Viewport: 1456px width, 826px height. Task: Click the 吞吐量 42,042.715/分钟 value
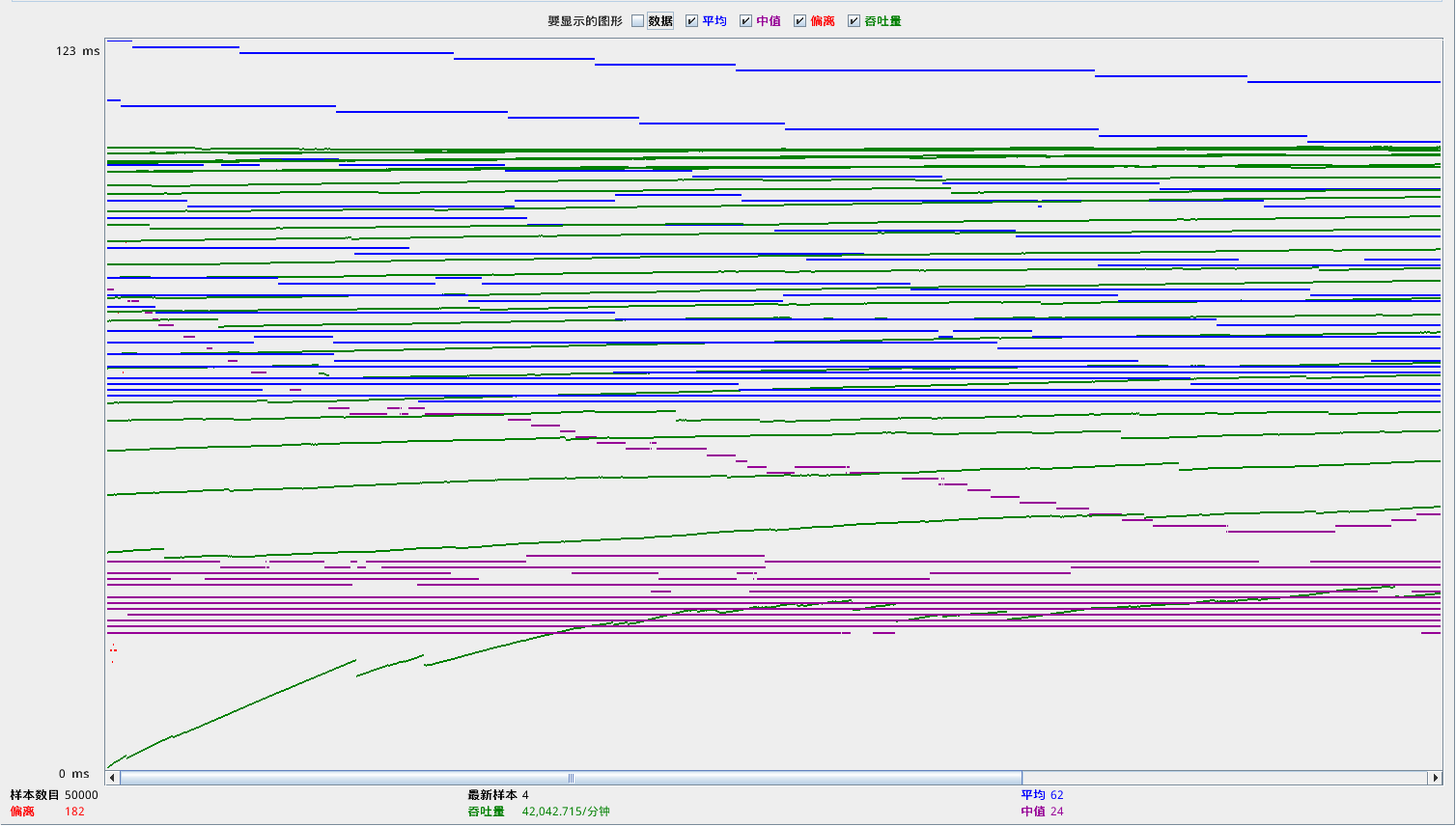(566, 812)
